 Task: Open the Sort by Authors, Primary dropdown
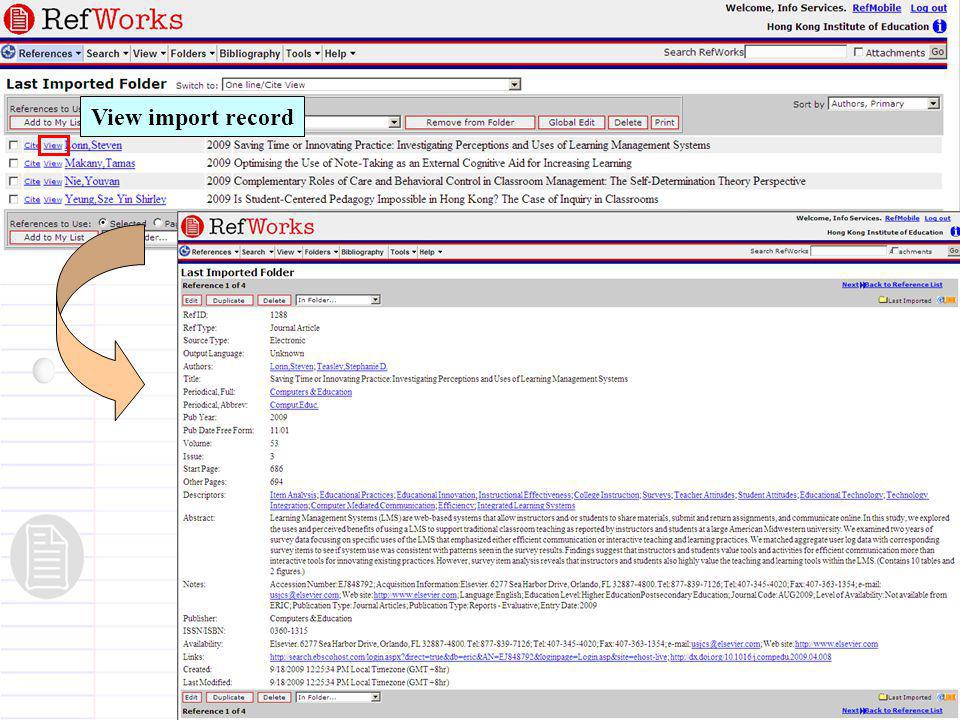[883, 103]
